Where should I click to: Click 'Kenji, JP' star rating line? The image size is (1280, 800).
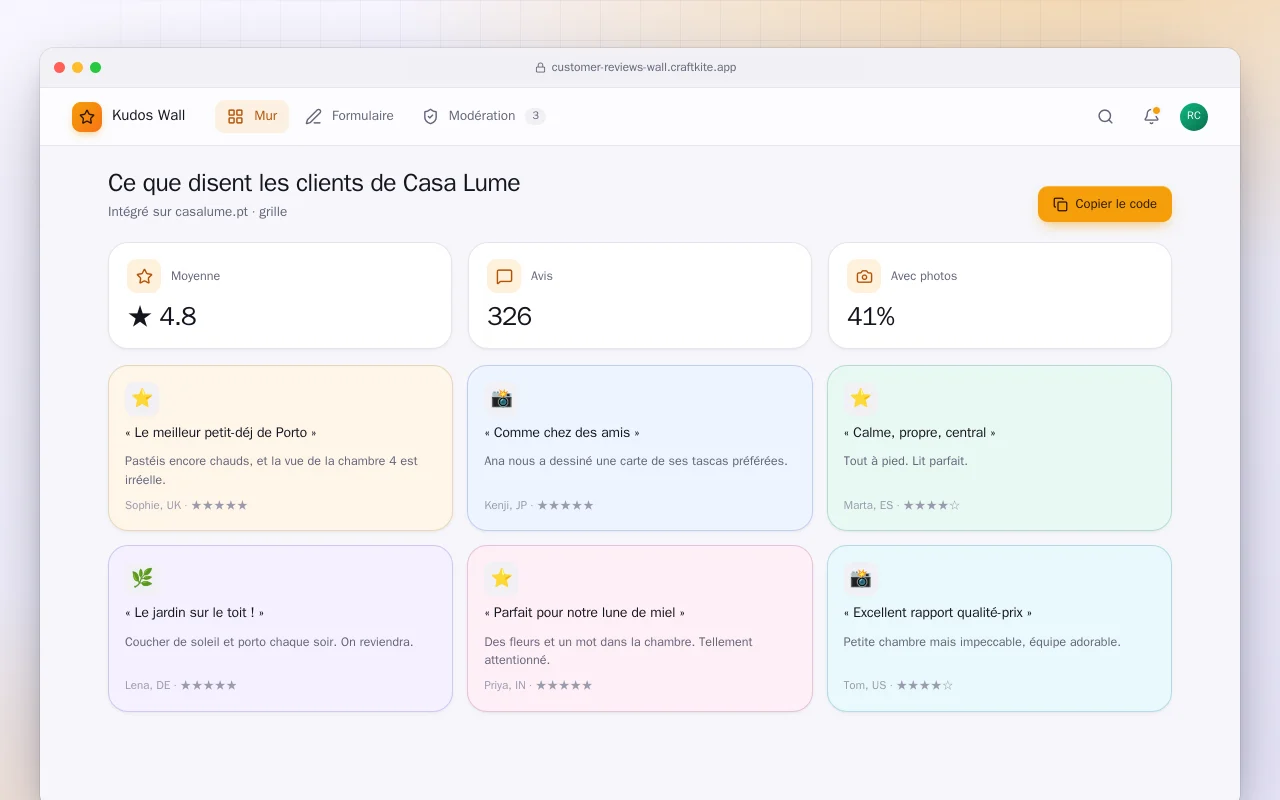[539, 506]
